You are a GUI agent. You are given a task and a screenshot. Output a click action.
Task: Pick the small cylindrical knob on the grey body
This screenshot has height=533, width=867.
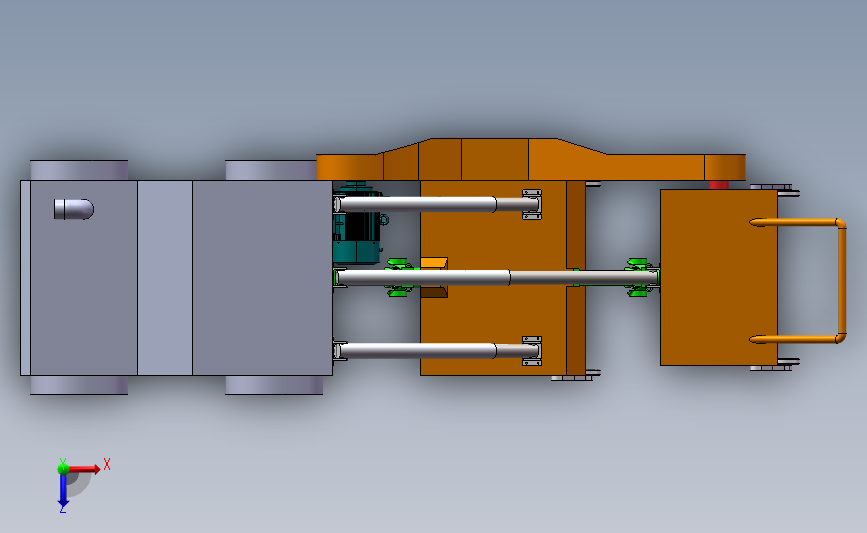pyautogui.click(x=74, y=209)
